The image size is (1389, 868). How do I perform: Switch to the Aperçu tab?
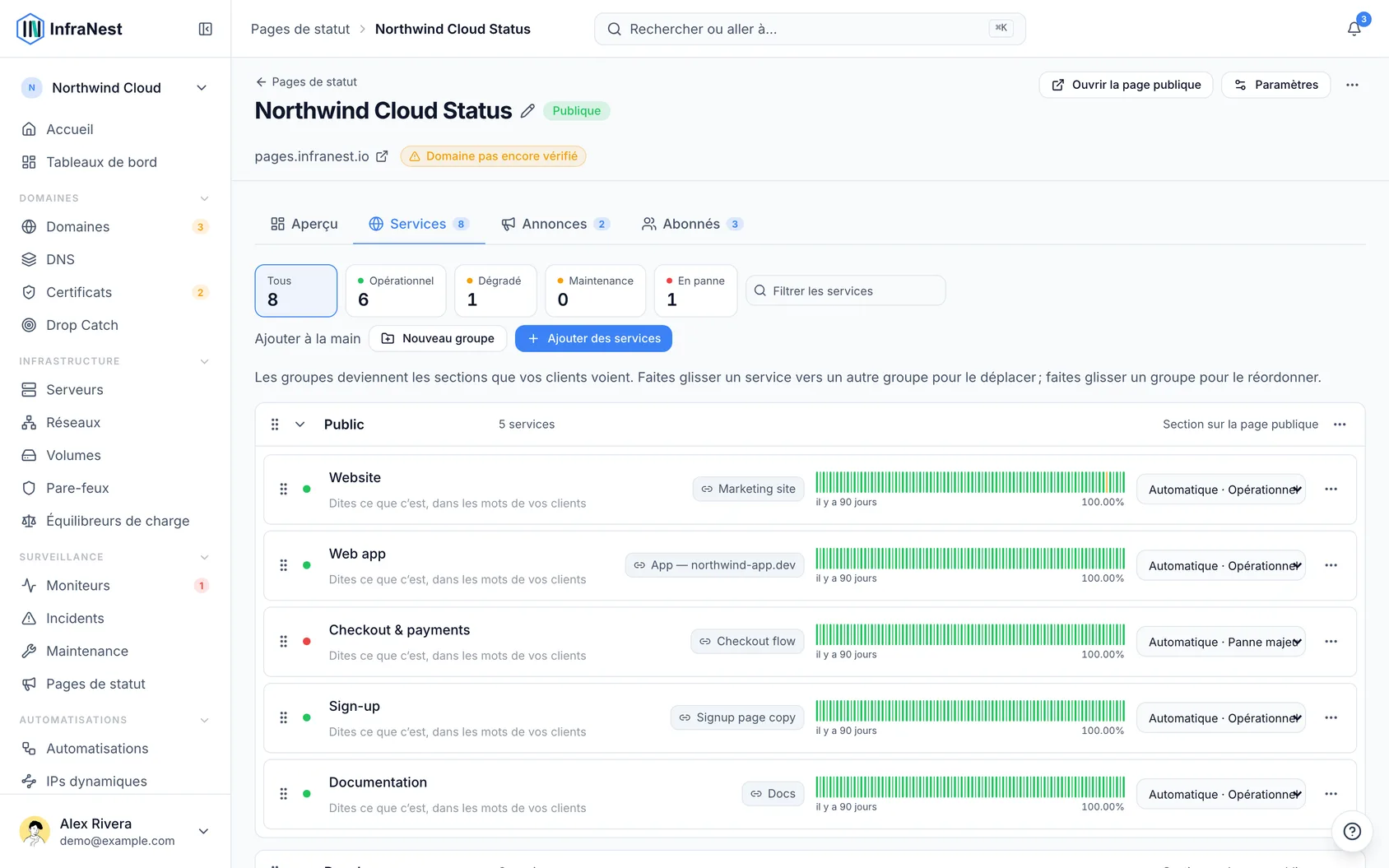pyautogui.click(x=304, y=224)
